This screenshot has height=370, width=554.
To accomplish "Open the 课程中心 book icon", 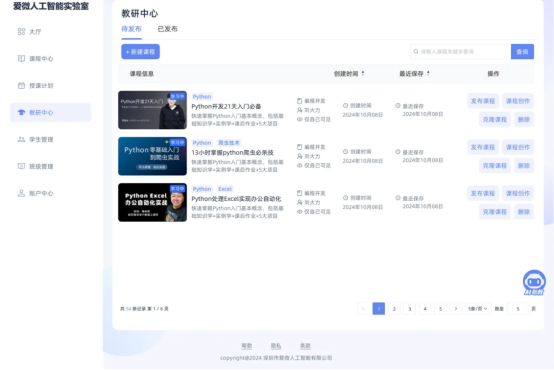I will (22, 59).
